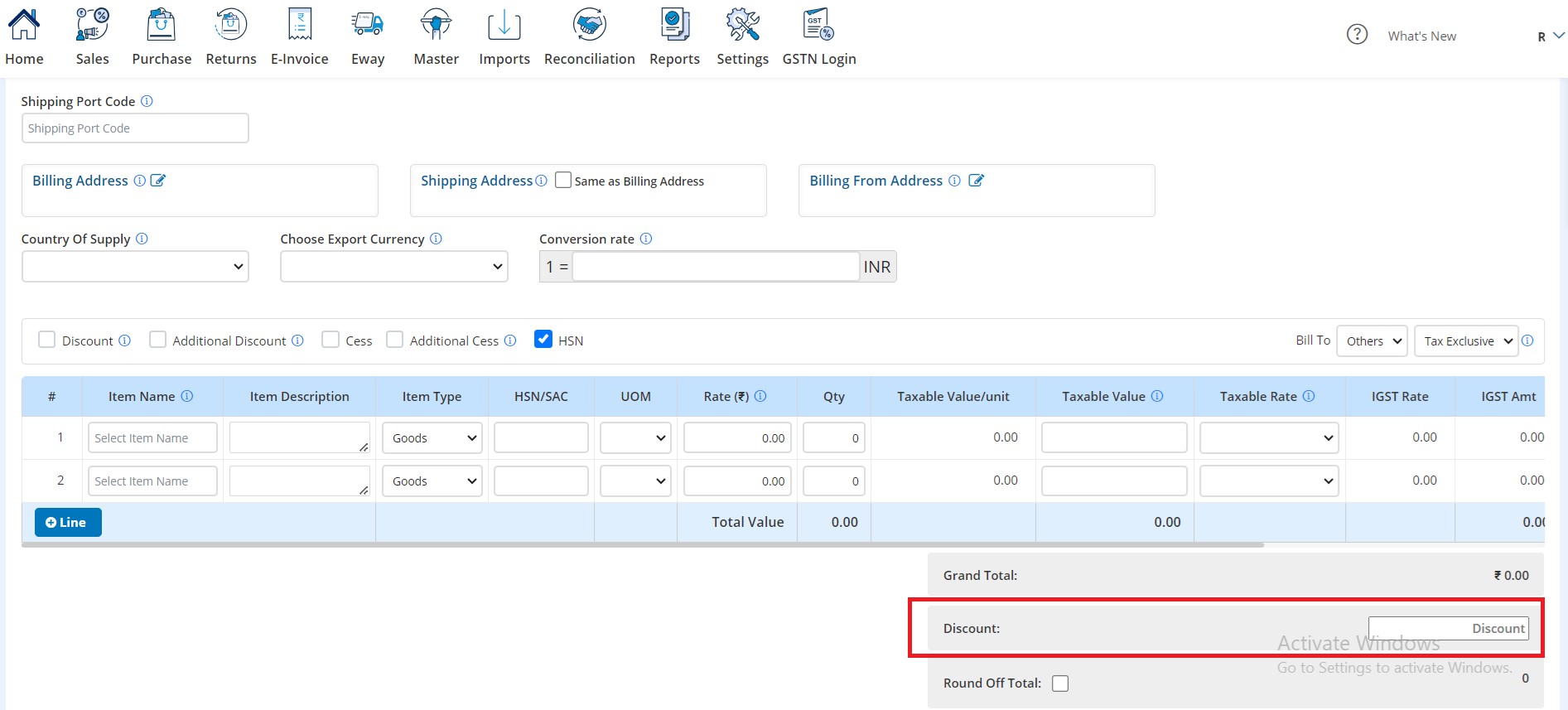1568x710 pixels.
Task: Open Item Type dropdown in row 2
Action: [432, 481]
